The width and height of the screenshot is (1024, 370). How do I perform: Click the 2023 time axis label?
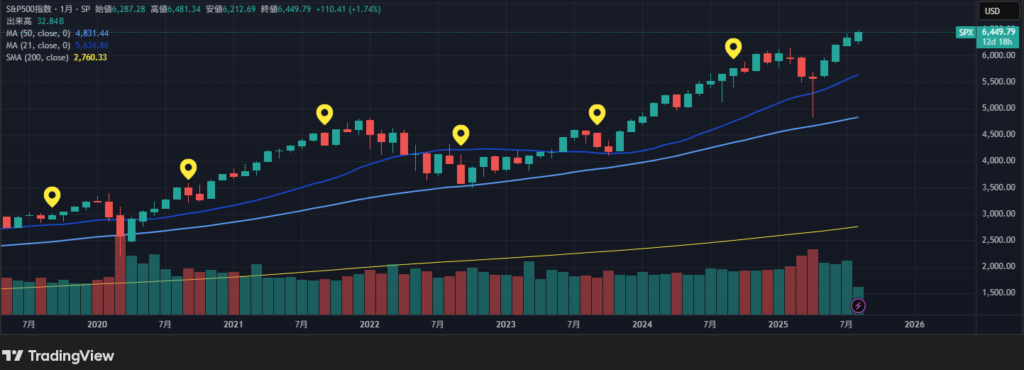pos(506,324)
